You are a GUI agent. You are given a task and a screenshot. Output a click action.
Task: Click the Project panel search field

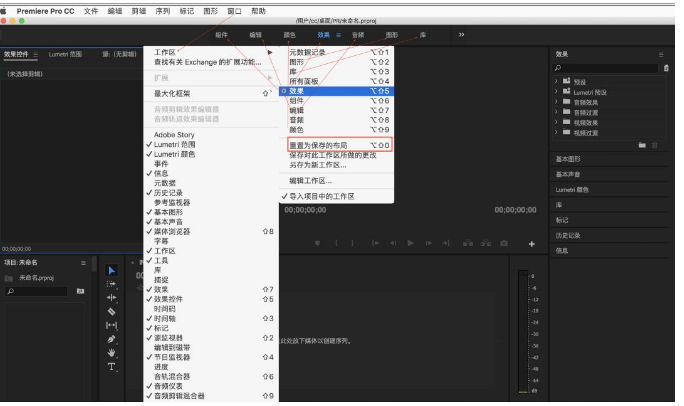click(x=36, y=291)
